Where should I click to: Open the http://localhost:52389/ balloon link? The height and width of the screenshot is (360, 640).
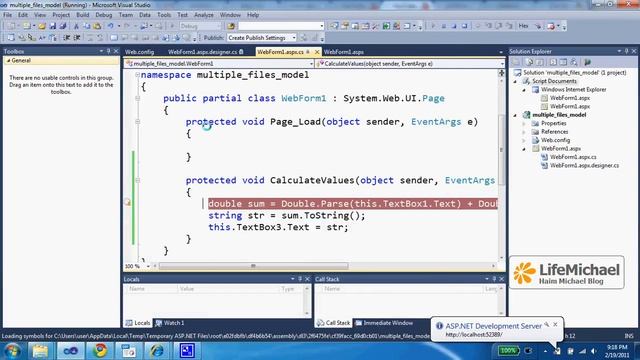[x=473, y=335]
